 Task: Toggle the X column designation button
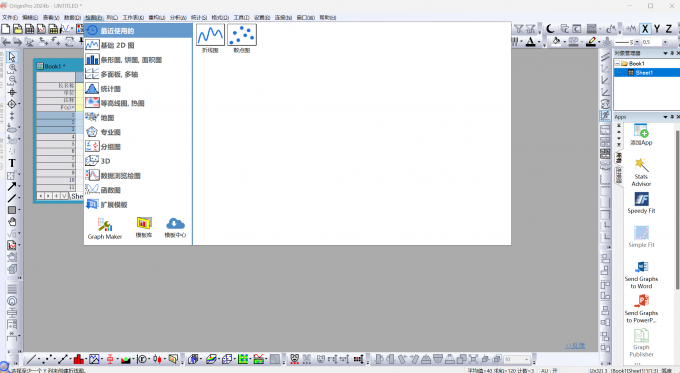click(x=645, y=29)
